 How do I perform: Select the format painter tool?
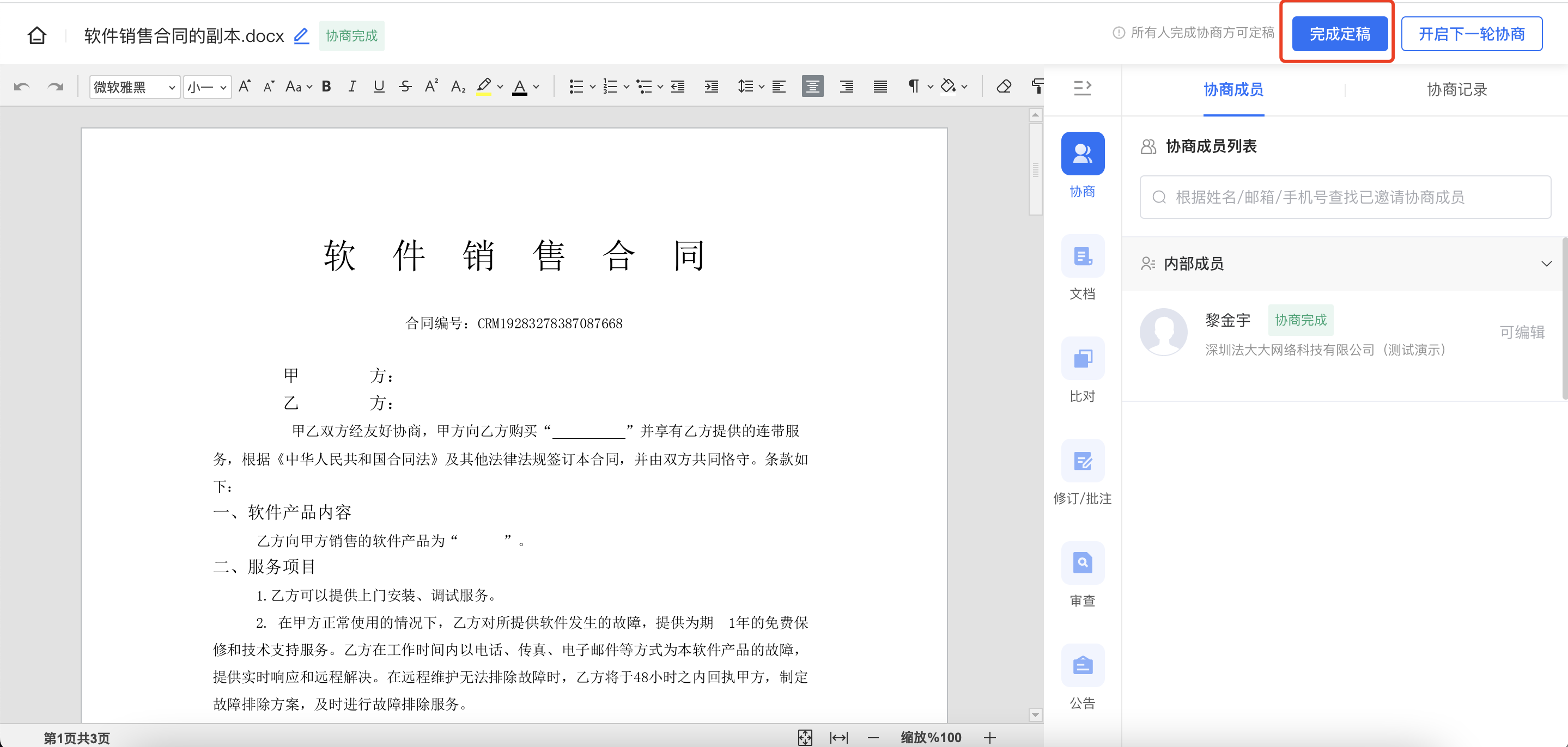click(x=1037, y=87)
